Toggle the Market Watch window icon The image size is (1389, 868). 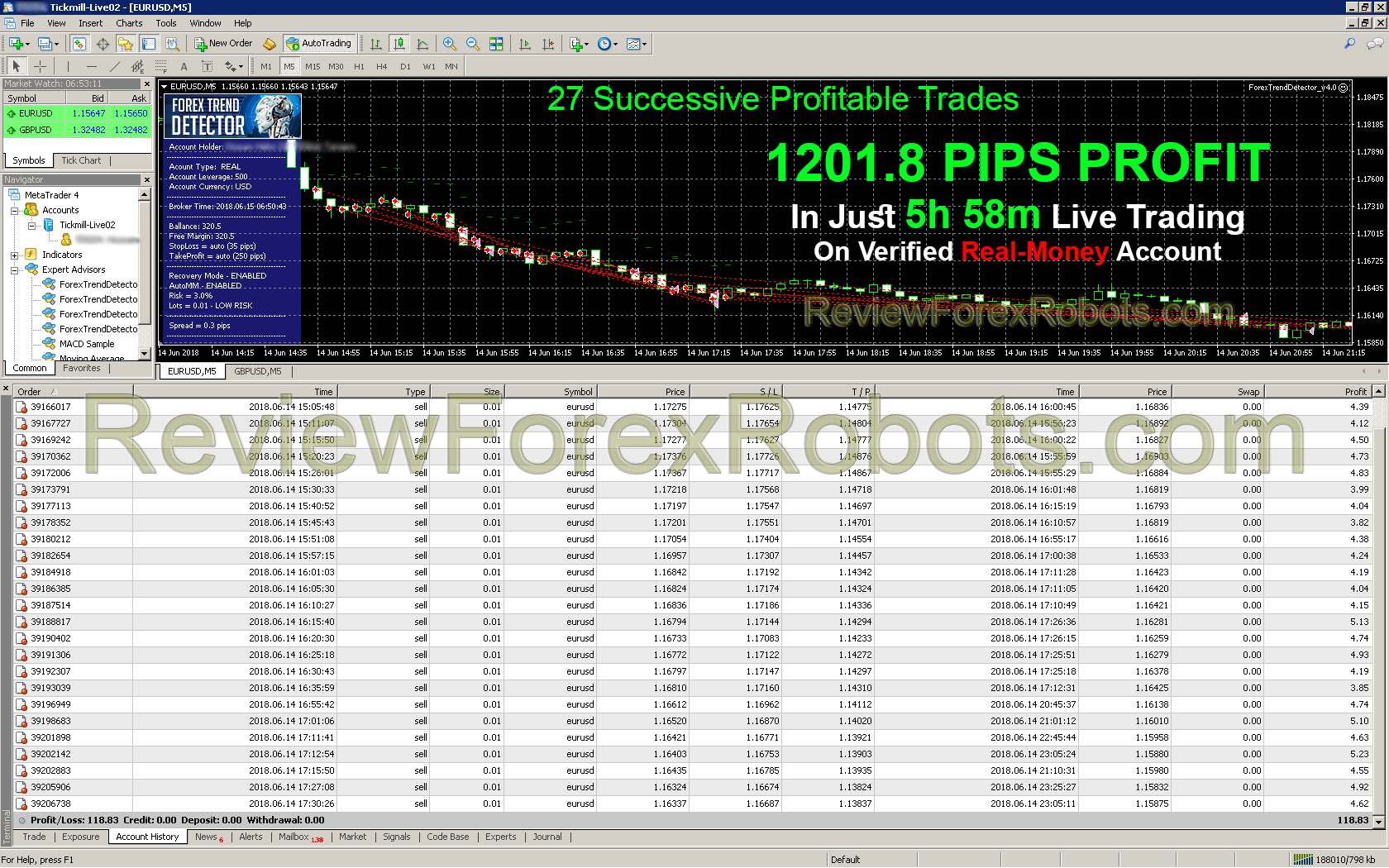(x=79, y=44)
